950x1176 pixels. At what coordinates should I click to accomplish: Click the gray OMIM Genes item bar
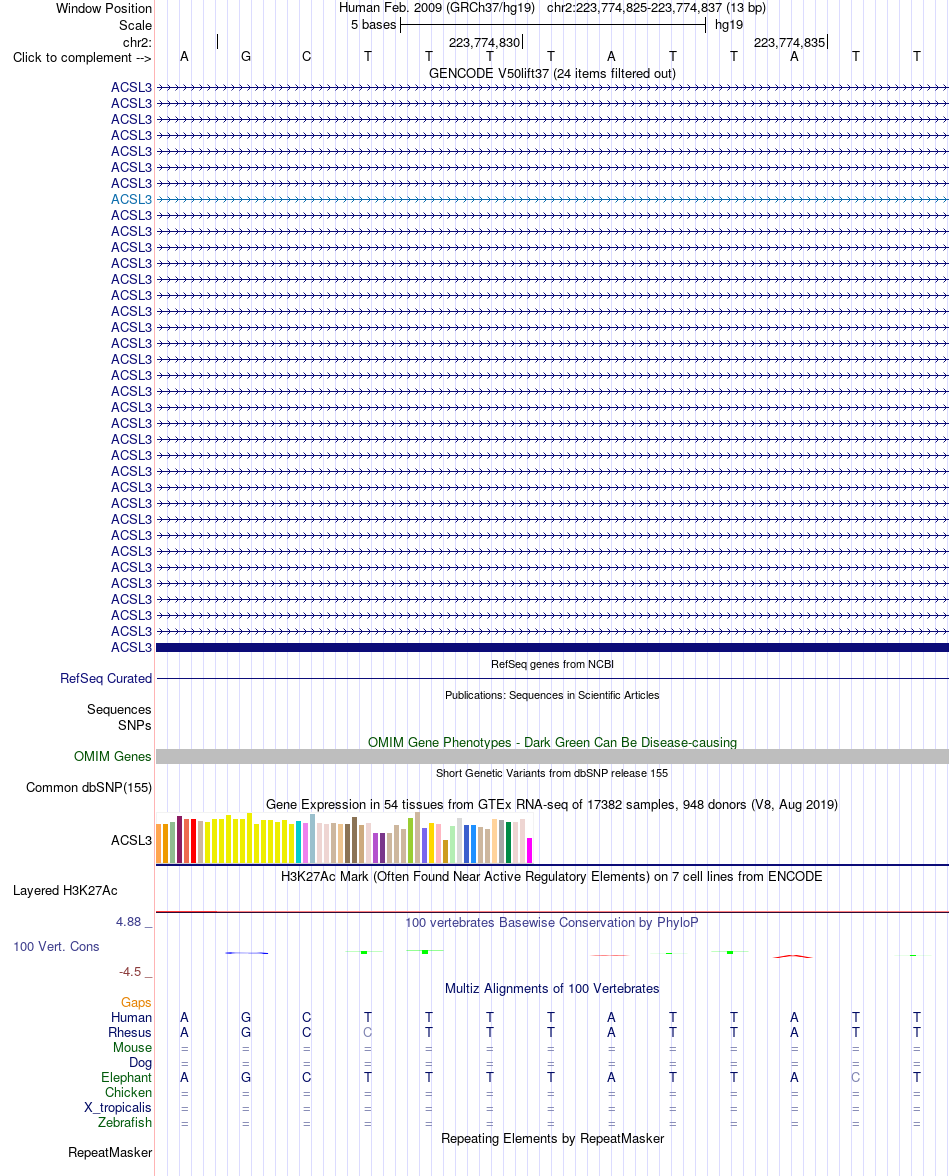552,757
